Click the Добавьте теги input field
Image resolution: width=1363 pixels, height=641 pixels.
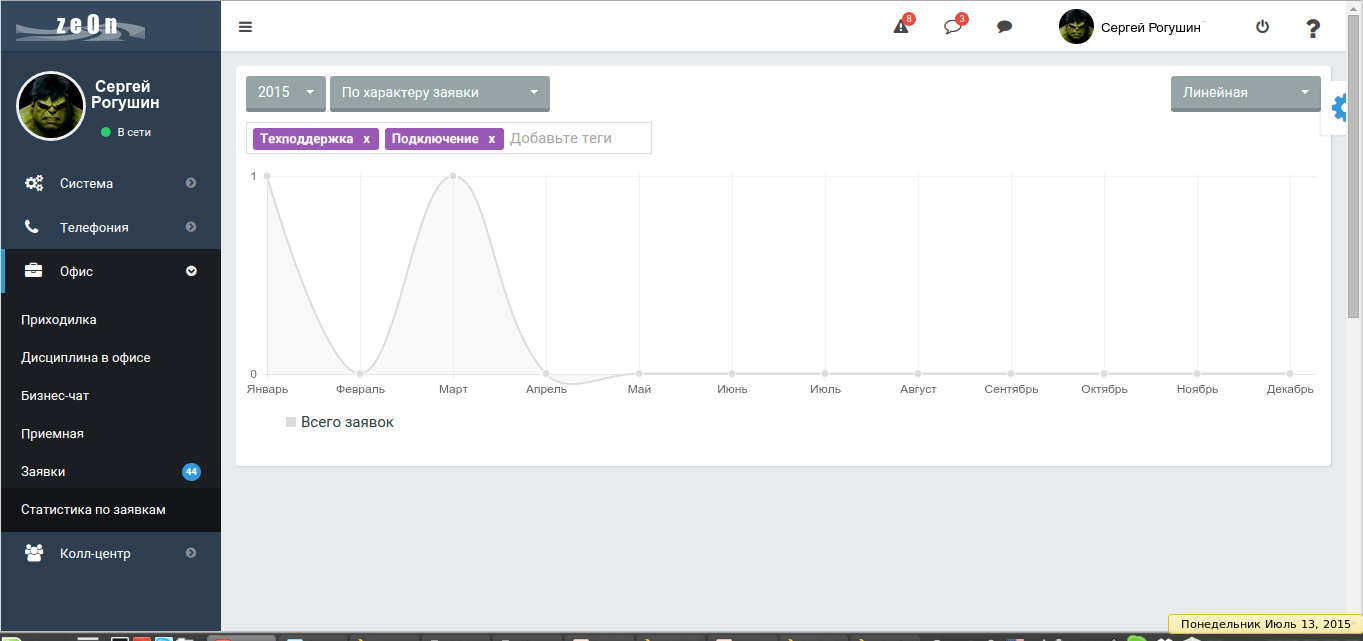pyautogui.click(x=578, y=139)
